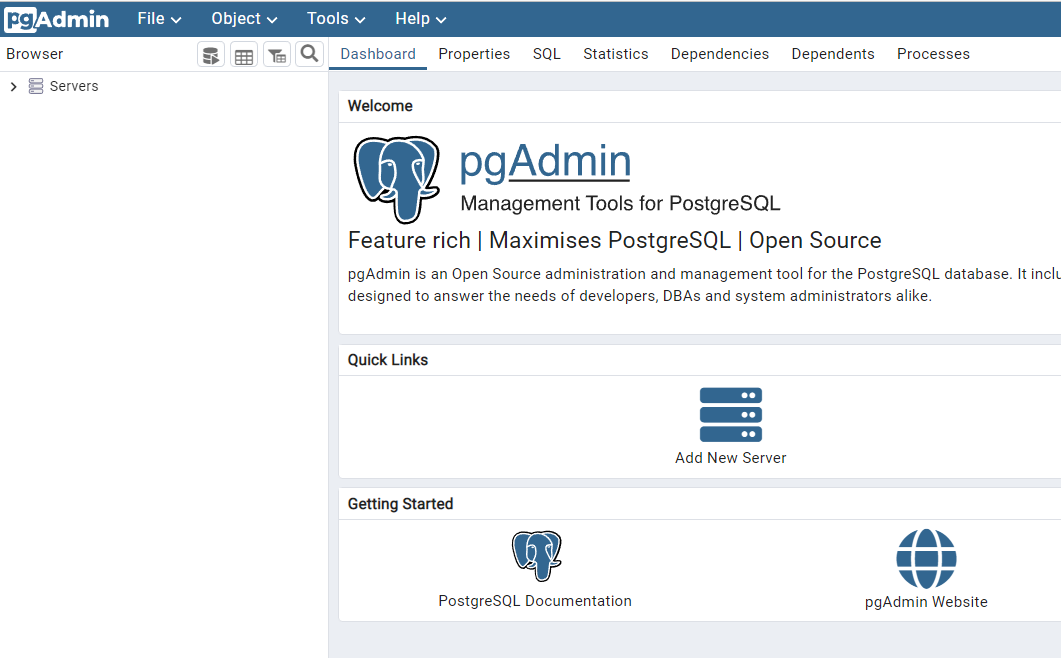Click the PostgreSQL Documentation elephant icon

pos(536,556)
